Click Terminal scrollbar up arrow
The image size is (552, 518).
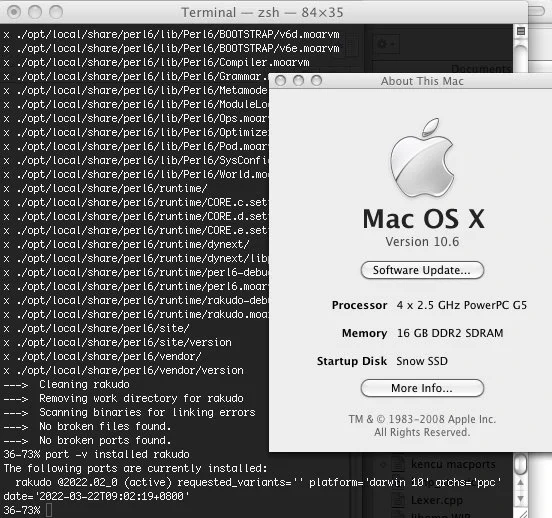tap(521, 483)
